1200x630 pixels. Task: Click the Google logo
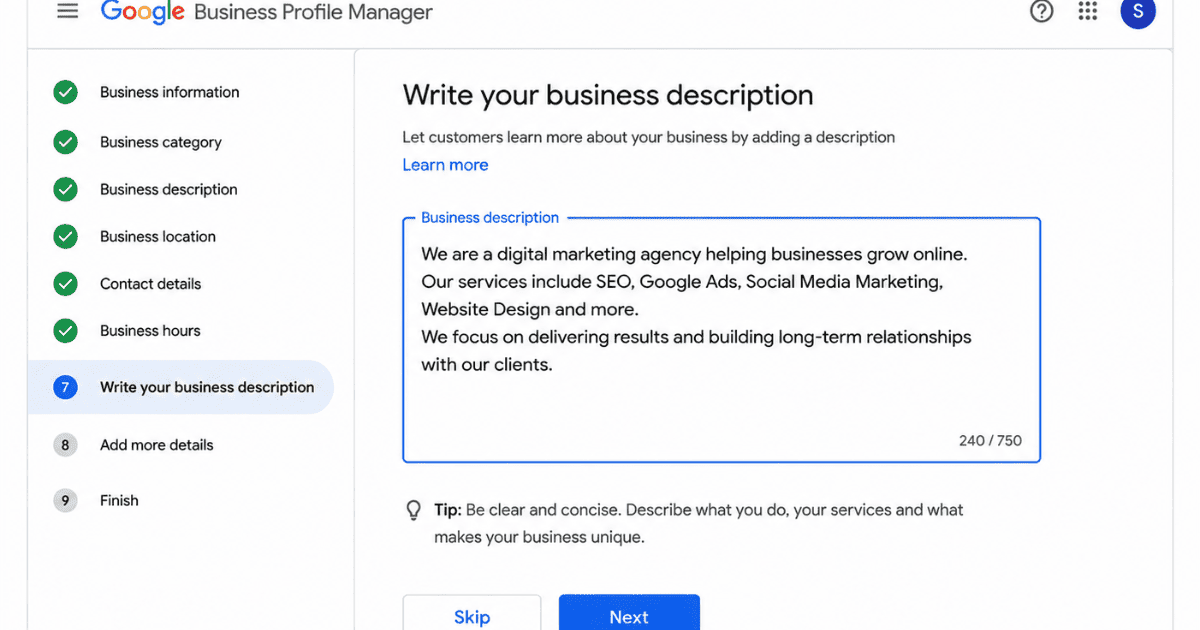tap(143, 12)
